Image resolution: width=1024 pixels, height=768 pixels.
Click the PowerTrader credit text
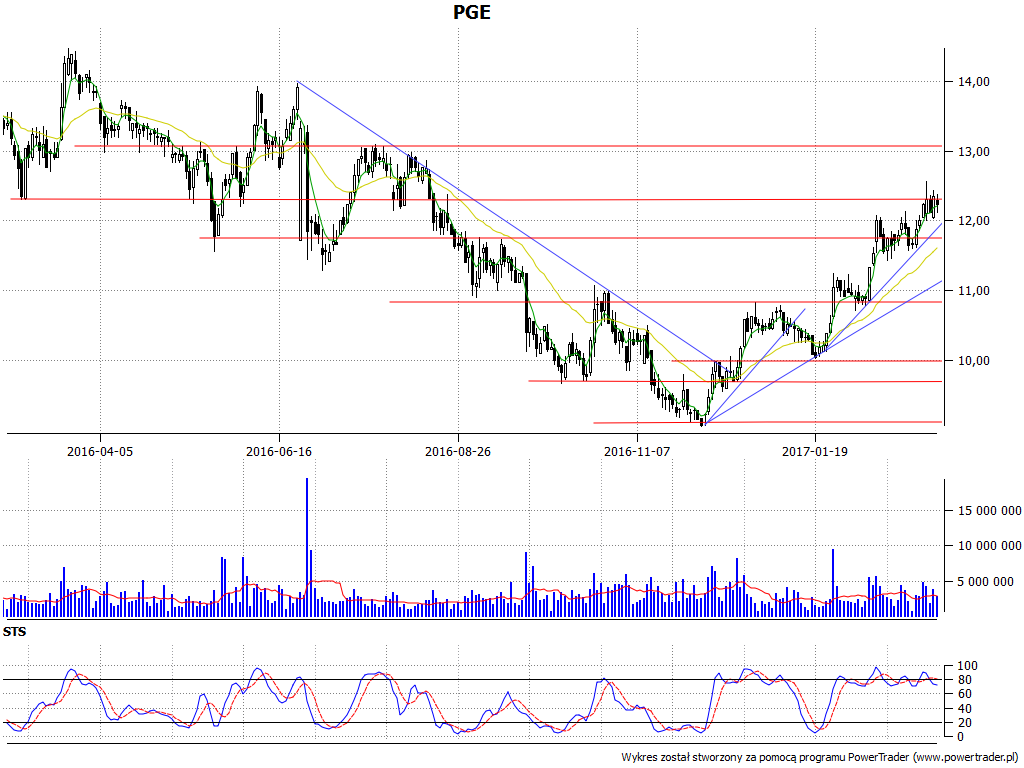[821, 758]
